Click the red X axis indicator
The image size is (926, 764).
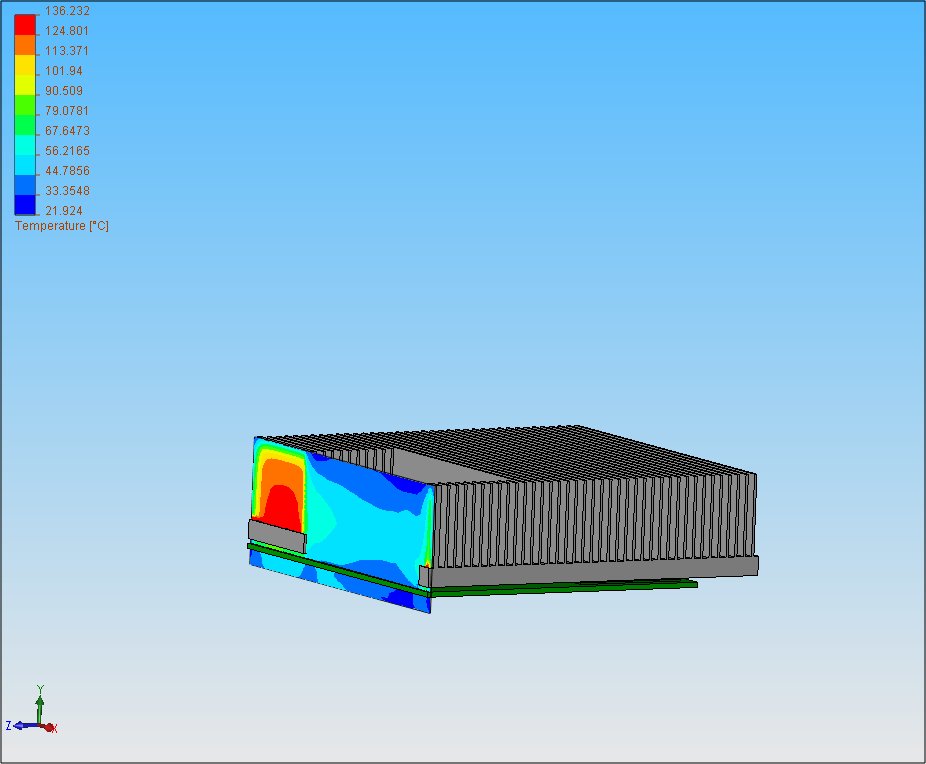pos(50,728)
